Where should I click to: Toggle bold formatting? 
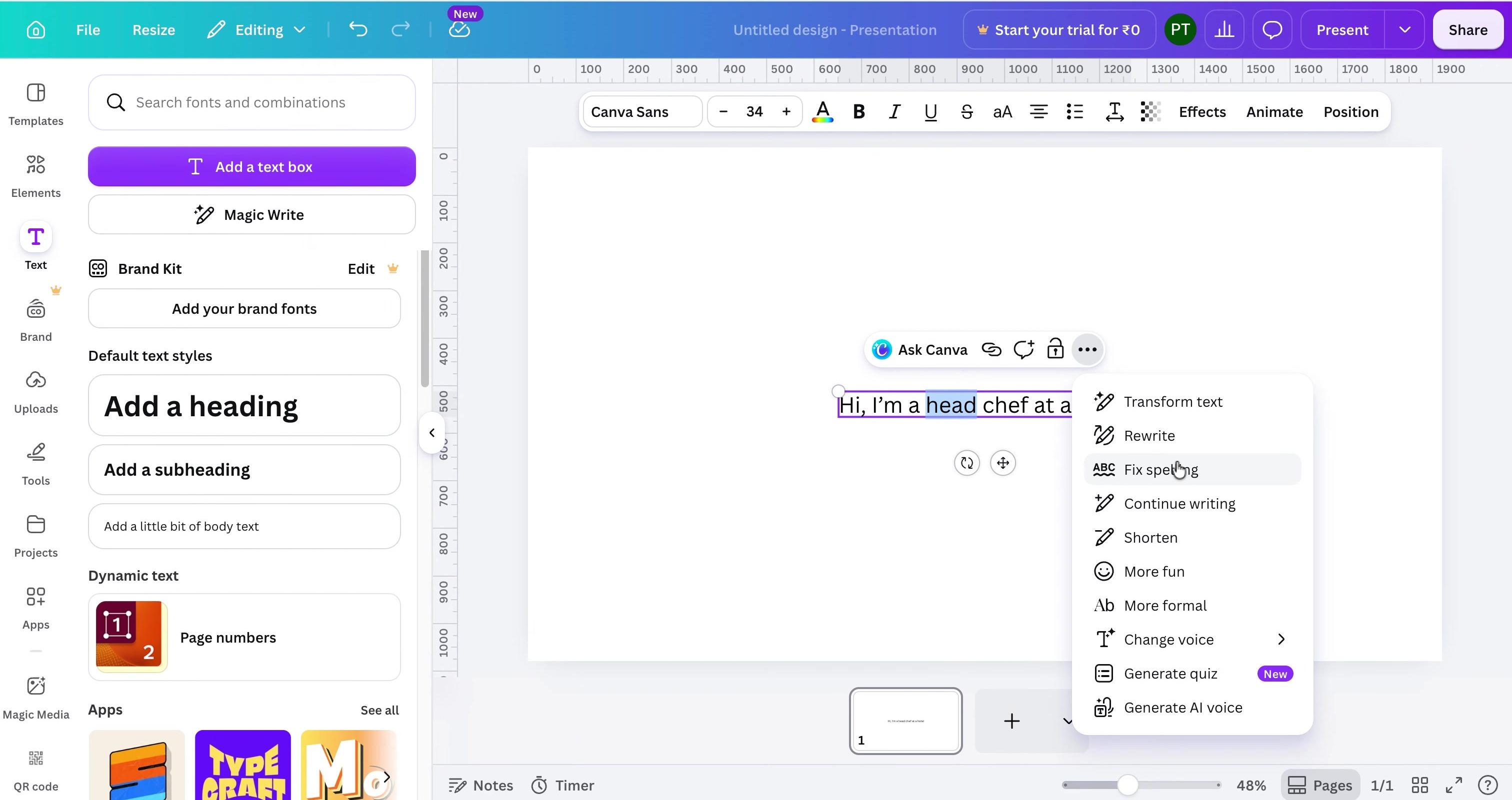858,111
